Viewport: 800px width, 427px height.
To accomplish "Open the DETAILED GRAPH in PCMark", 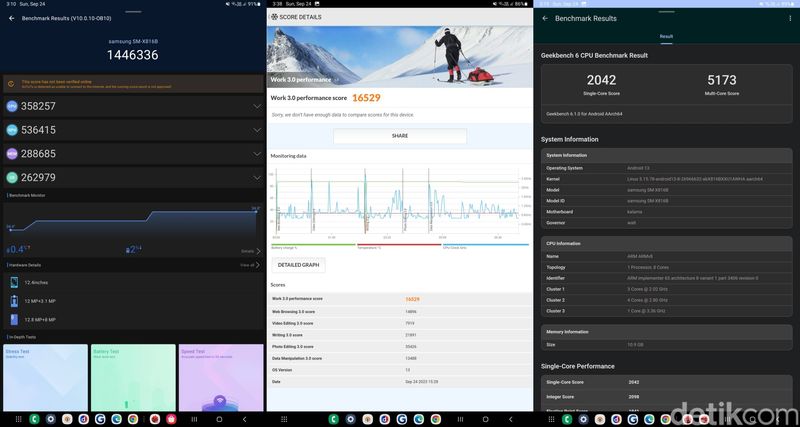I will click(298, 265).
